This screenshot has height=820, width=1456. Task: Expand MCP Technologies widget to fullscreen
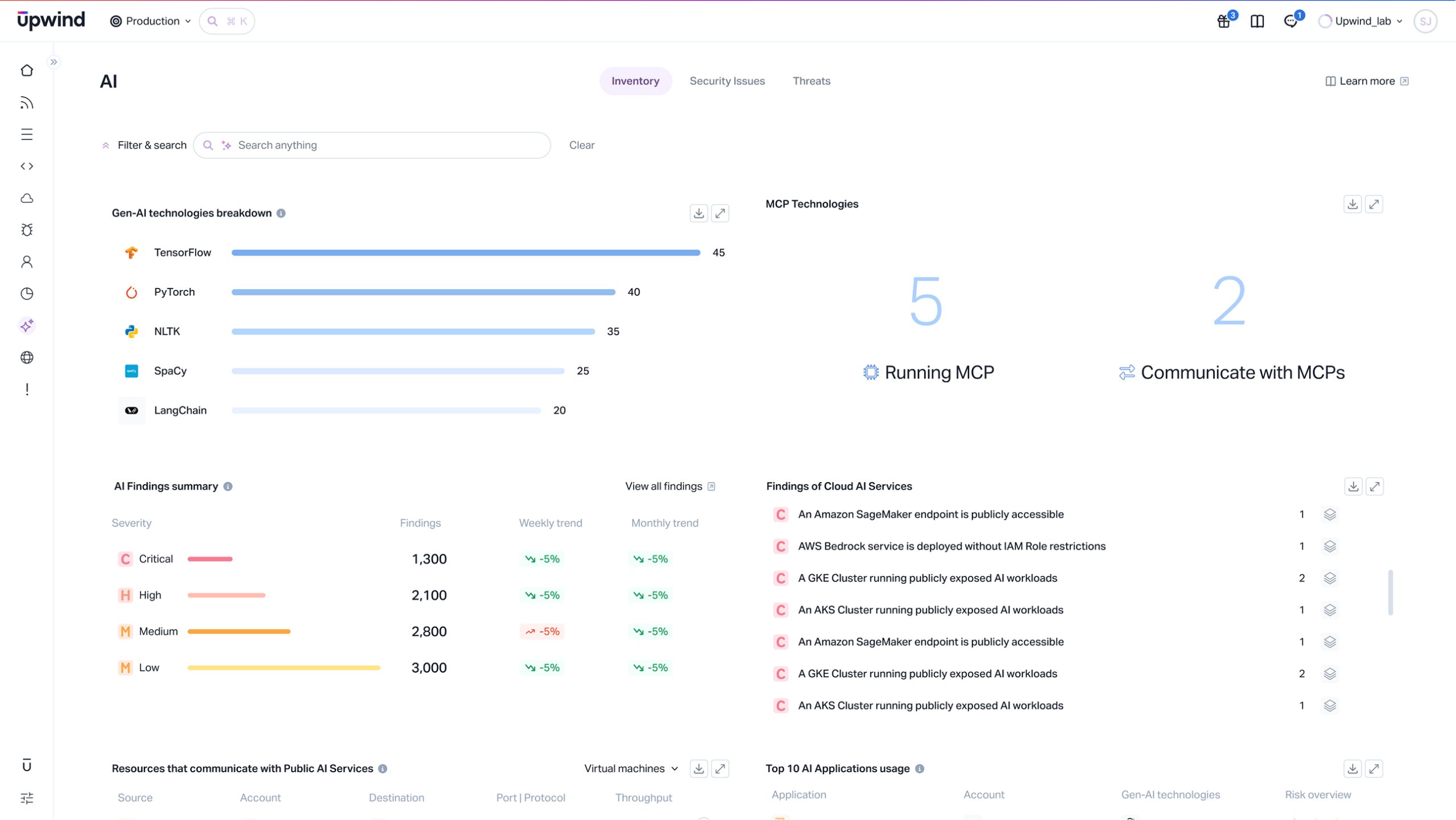tap(1374, 204)
